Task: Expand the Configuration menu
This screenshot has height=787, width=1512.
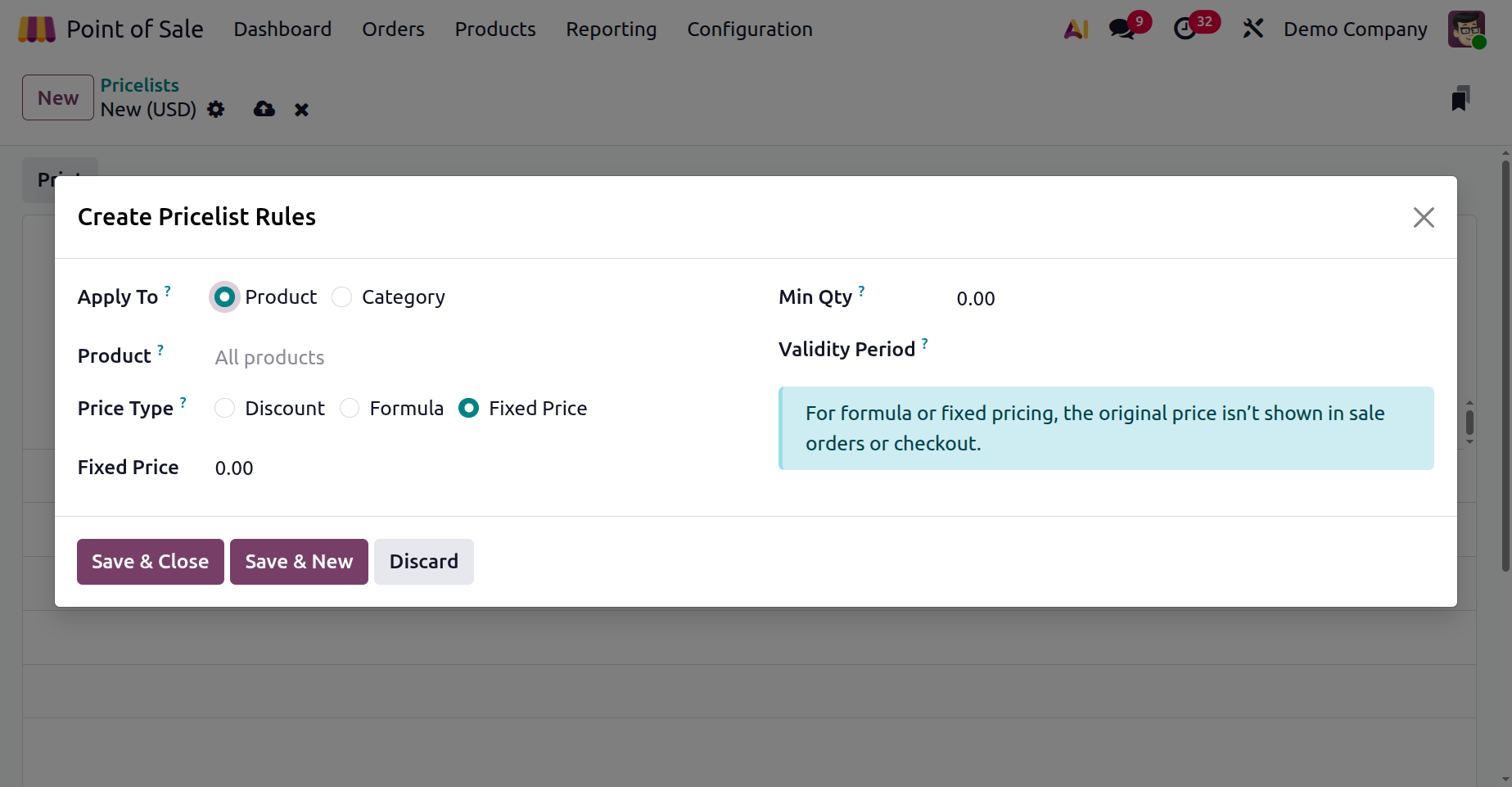Action: click(x=749, y=29)
